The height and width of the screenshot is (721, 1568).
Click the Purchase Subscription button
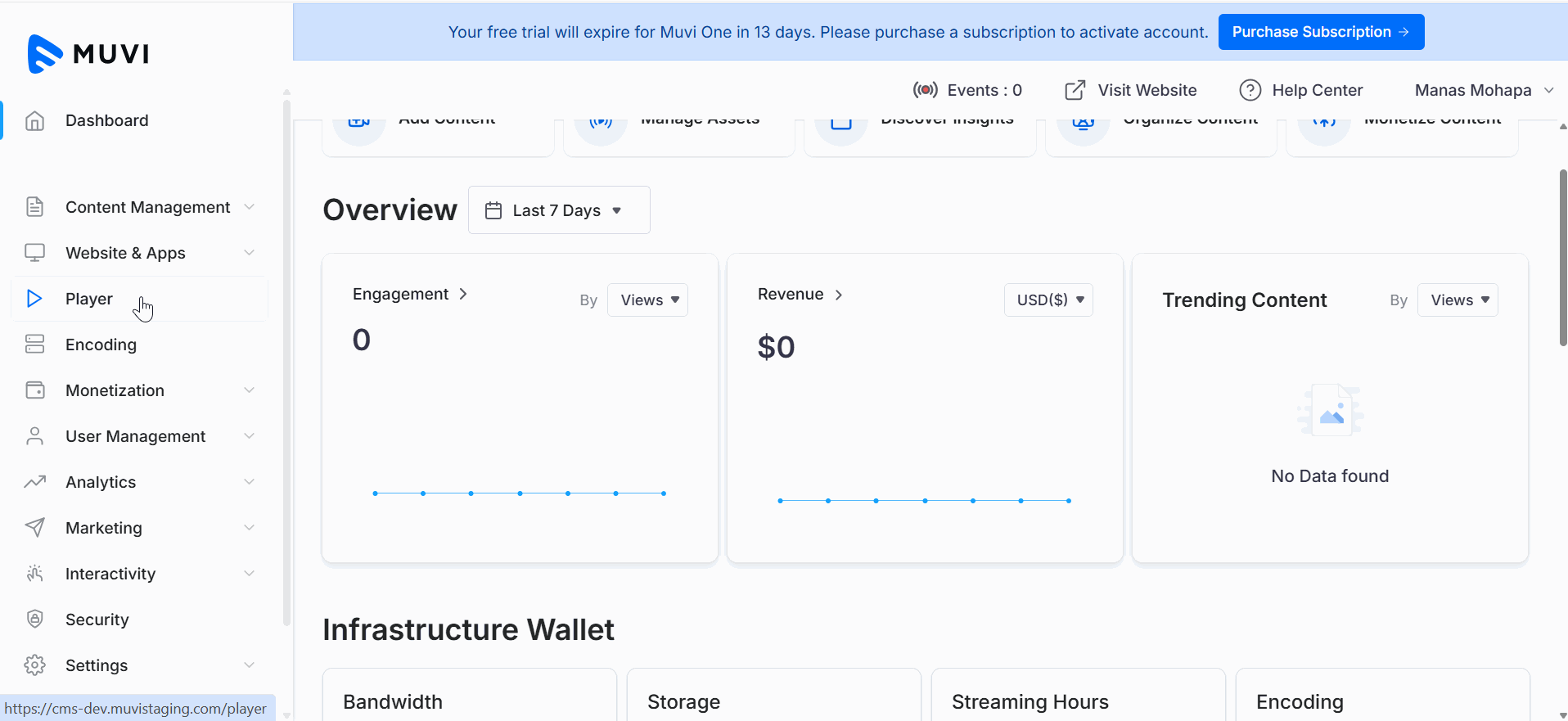[x=1320, y=32]
